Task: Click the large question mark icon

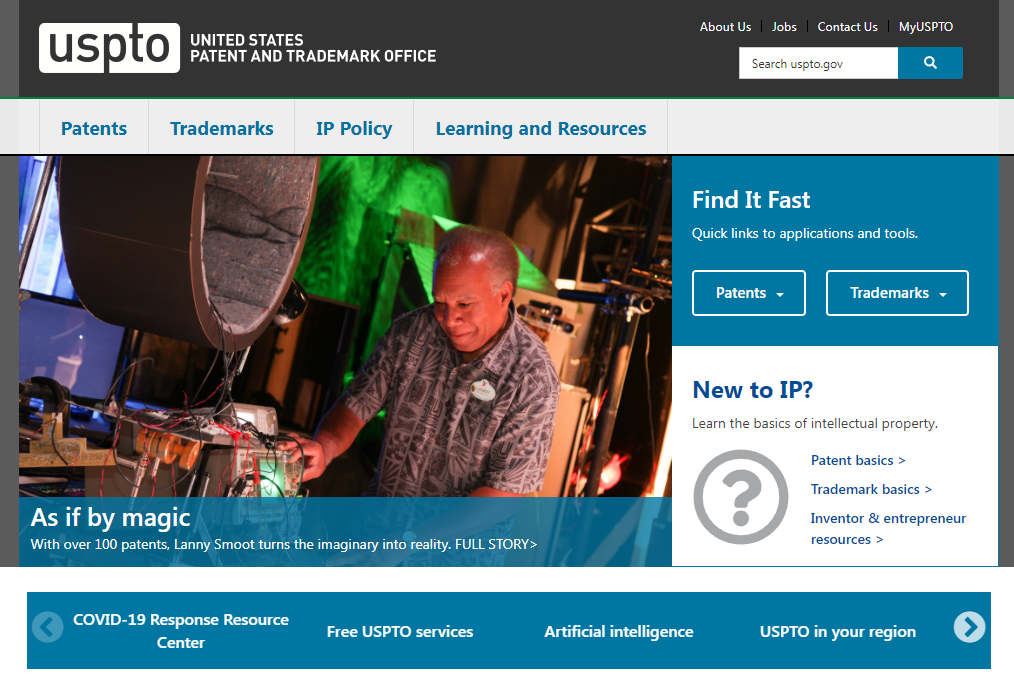Action: click(x=741, y=497)
